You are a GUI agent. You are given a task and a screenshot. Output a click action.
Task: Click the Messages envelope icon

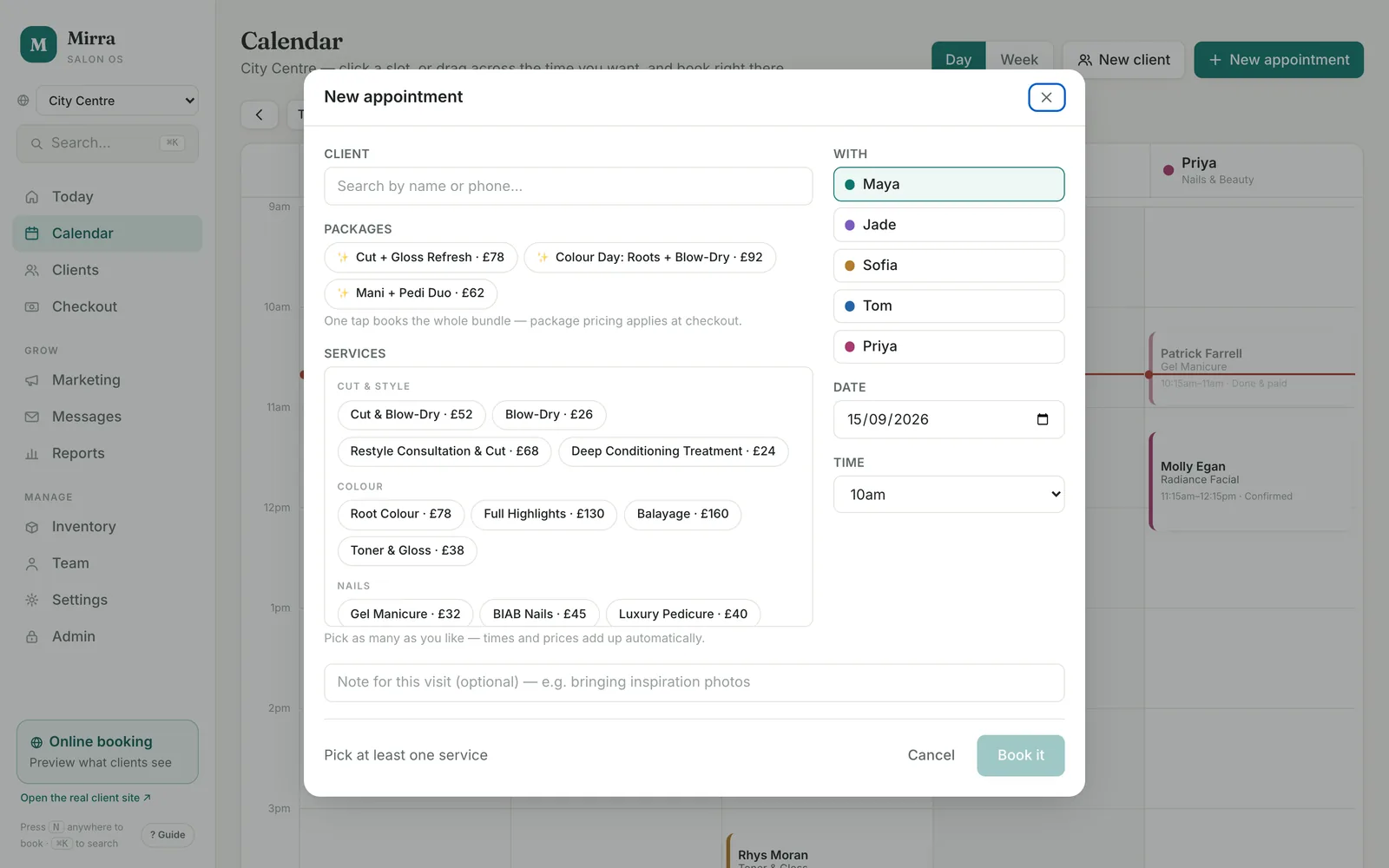[x=32, y=417]
